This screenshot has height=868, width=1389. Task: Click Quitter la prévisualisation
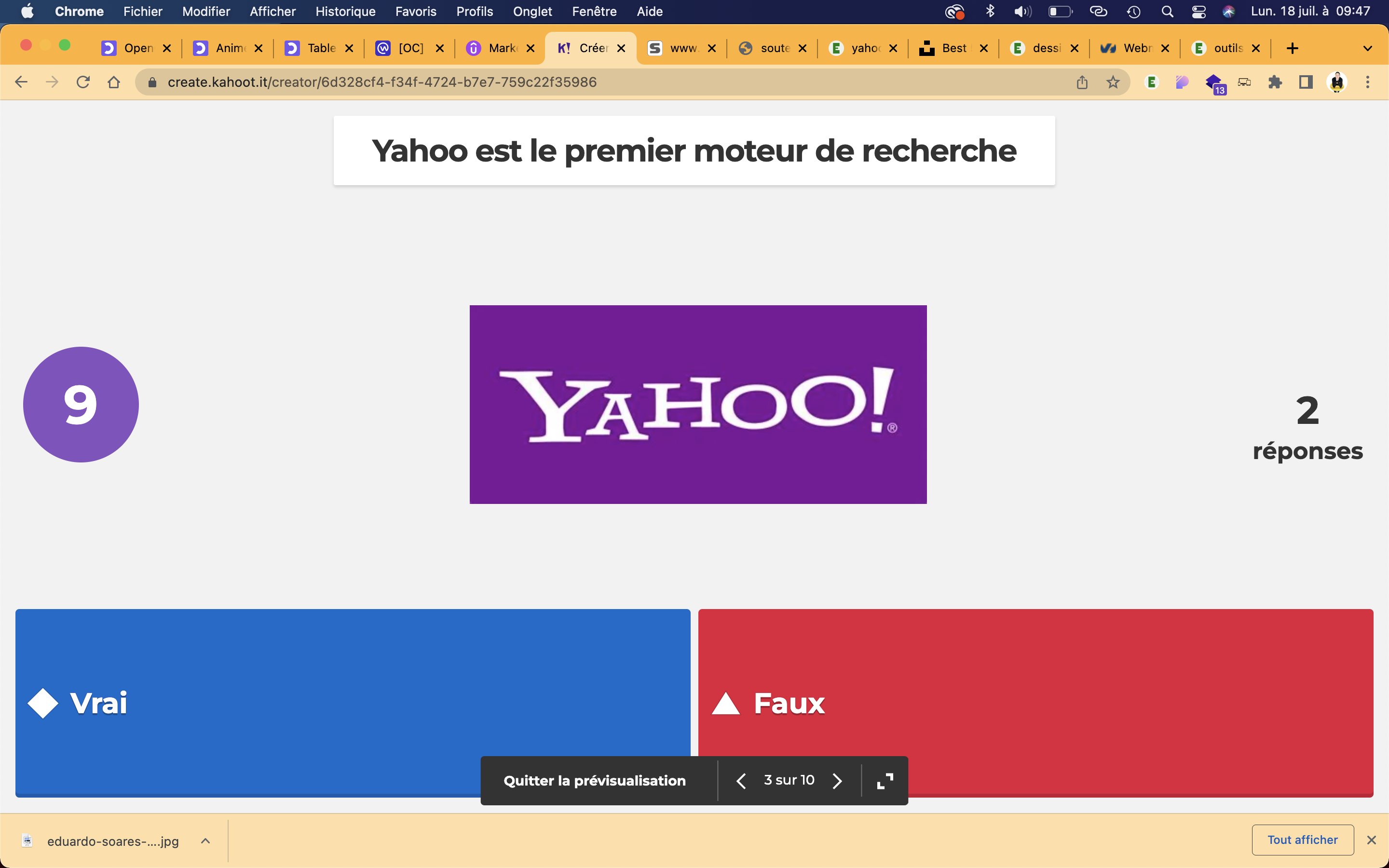pyautogui.click(x=595, y=781)
